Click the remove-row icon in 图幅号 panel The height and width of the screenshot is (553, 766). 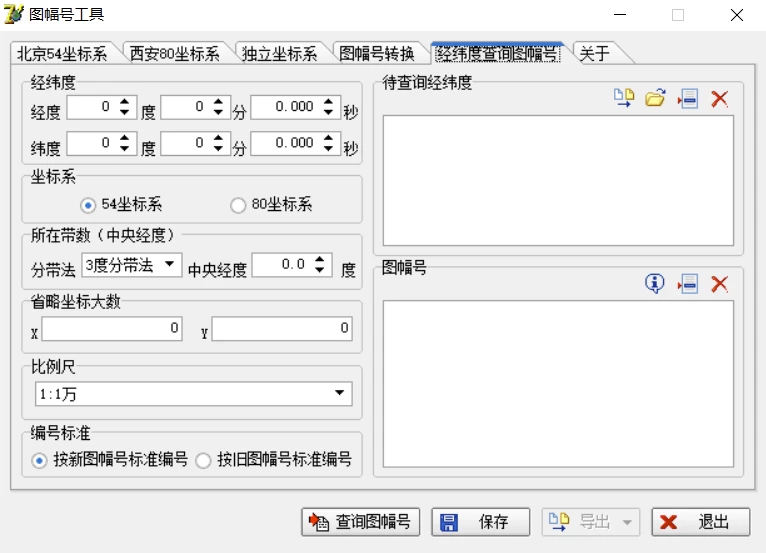pos(687,284)
